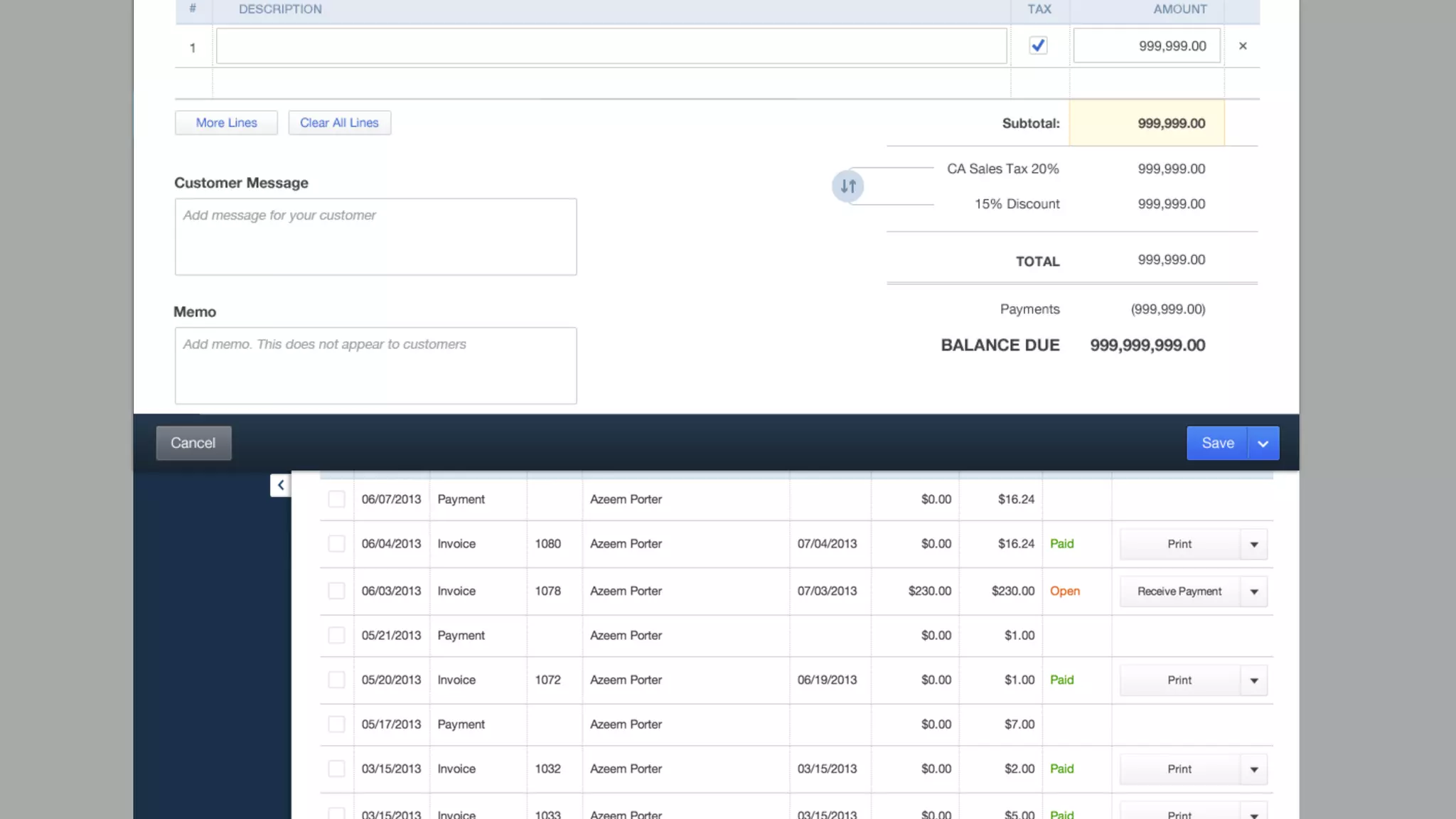Click the More Lines button
Screen dimensions: 1456x819
click(x=226, y=122)
